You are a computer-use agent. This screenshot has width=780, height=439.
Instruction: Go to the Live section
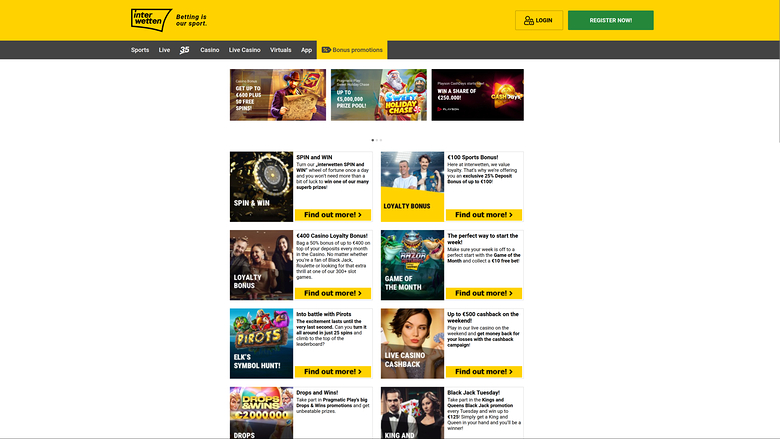[164, 50]
